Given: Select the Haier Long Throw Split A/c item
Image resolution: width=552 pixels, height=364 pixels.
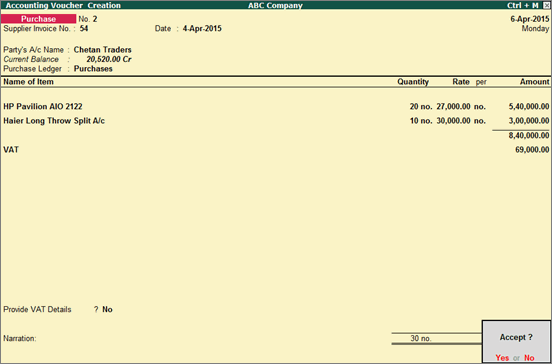Looking at the screenshot, I should click(x=54, y=121).
